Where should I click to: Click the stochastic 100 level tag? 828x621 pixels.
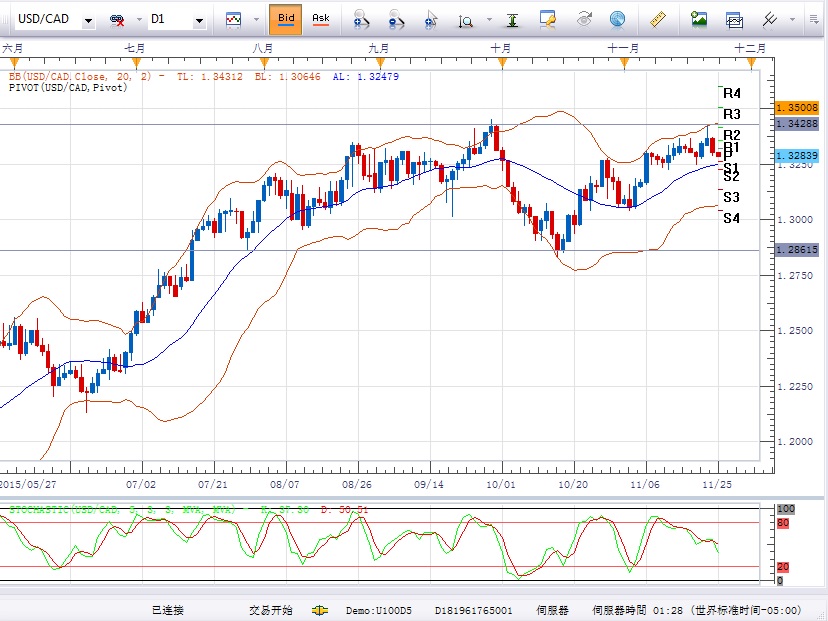(786, 509)
